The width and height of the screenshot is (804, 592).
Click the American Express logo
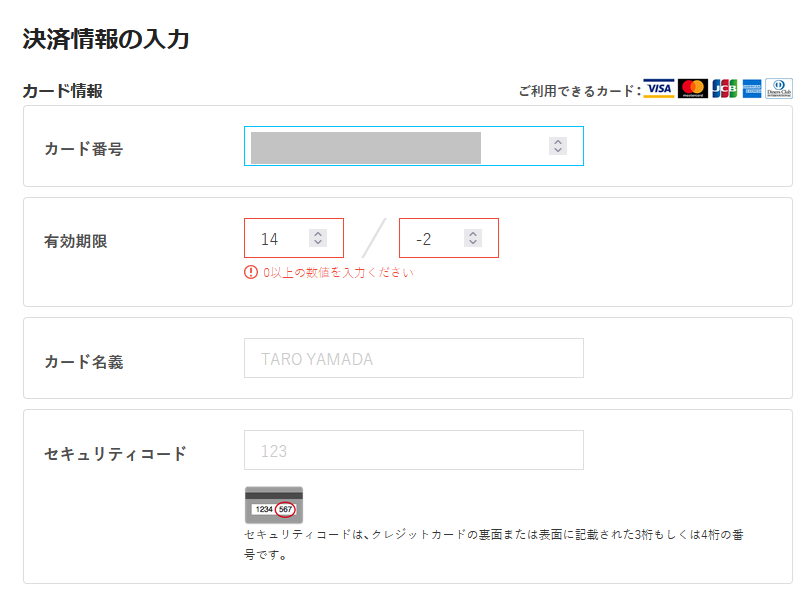tap(752, 89)
